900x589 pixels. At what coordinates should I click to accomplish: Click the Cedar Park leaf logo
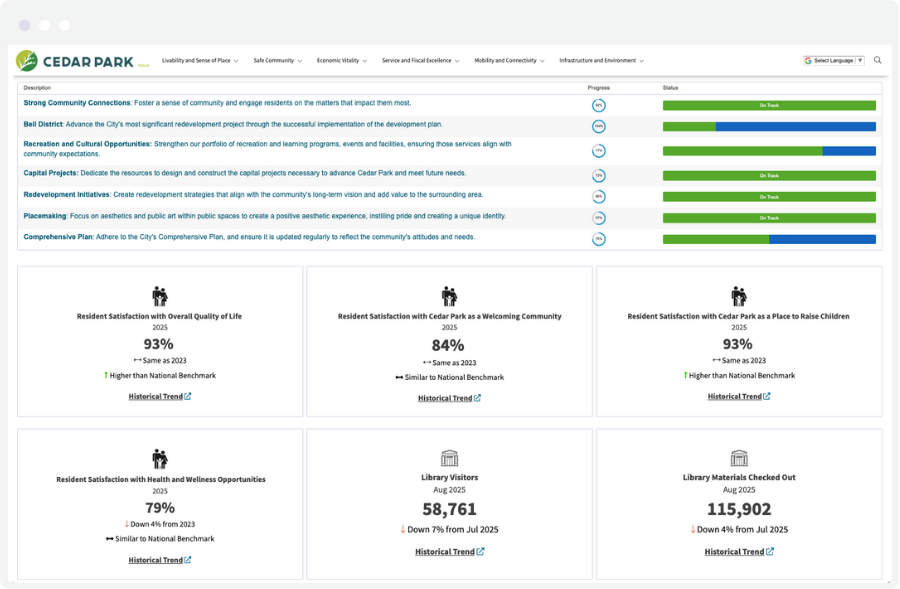tap(29, 60)
